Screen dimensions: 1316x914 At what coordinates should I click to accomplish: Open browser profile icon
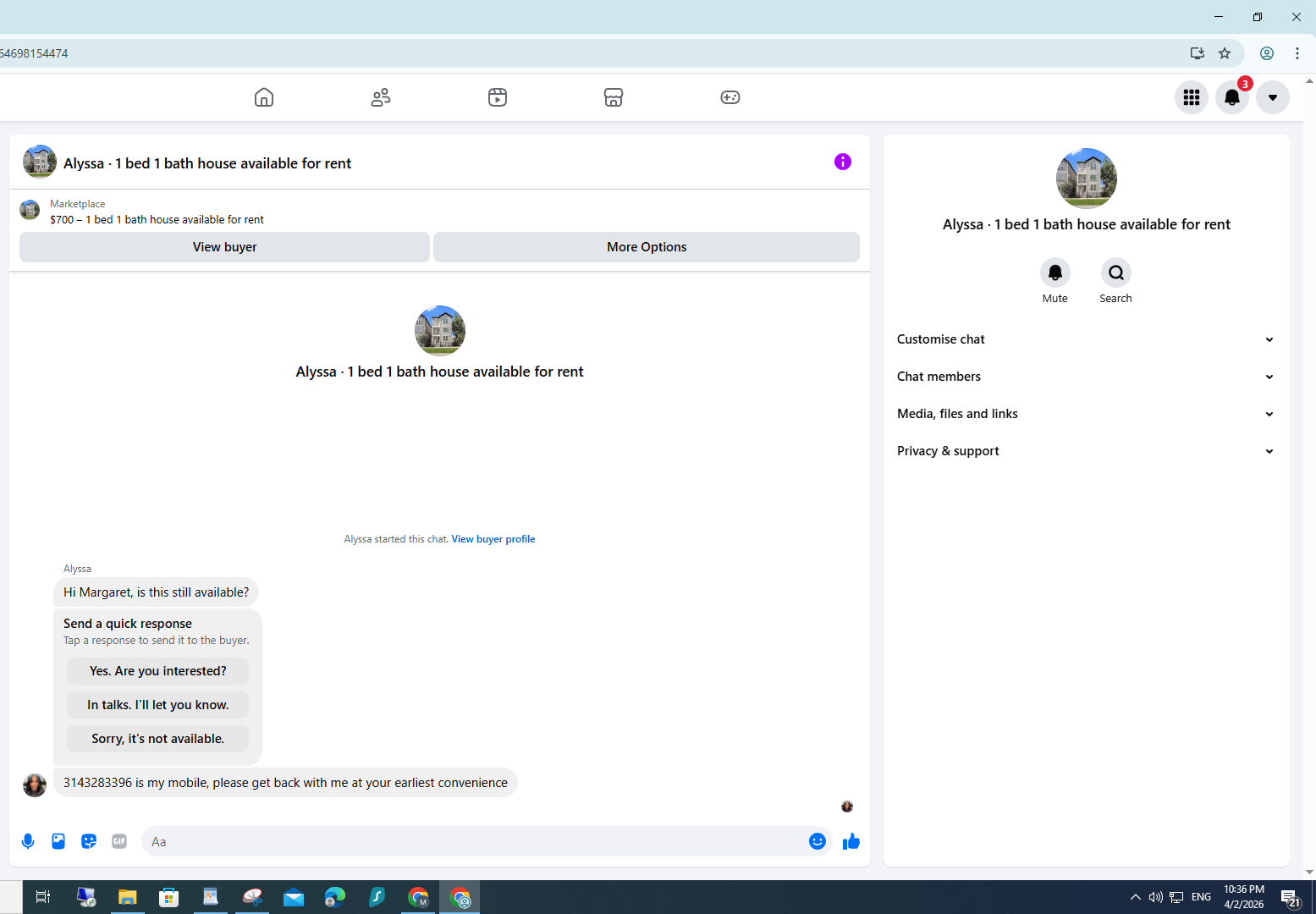click(1267, 53)
